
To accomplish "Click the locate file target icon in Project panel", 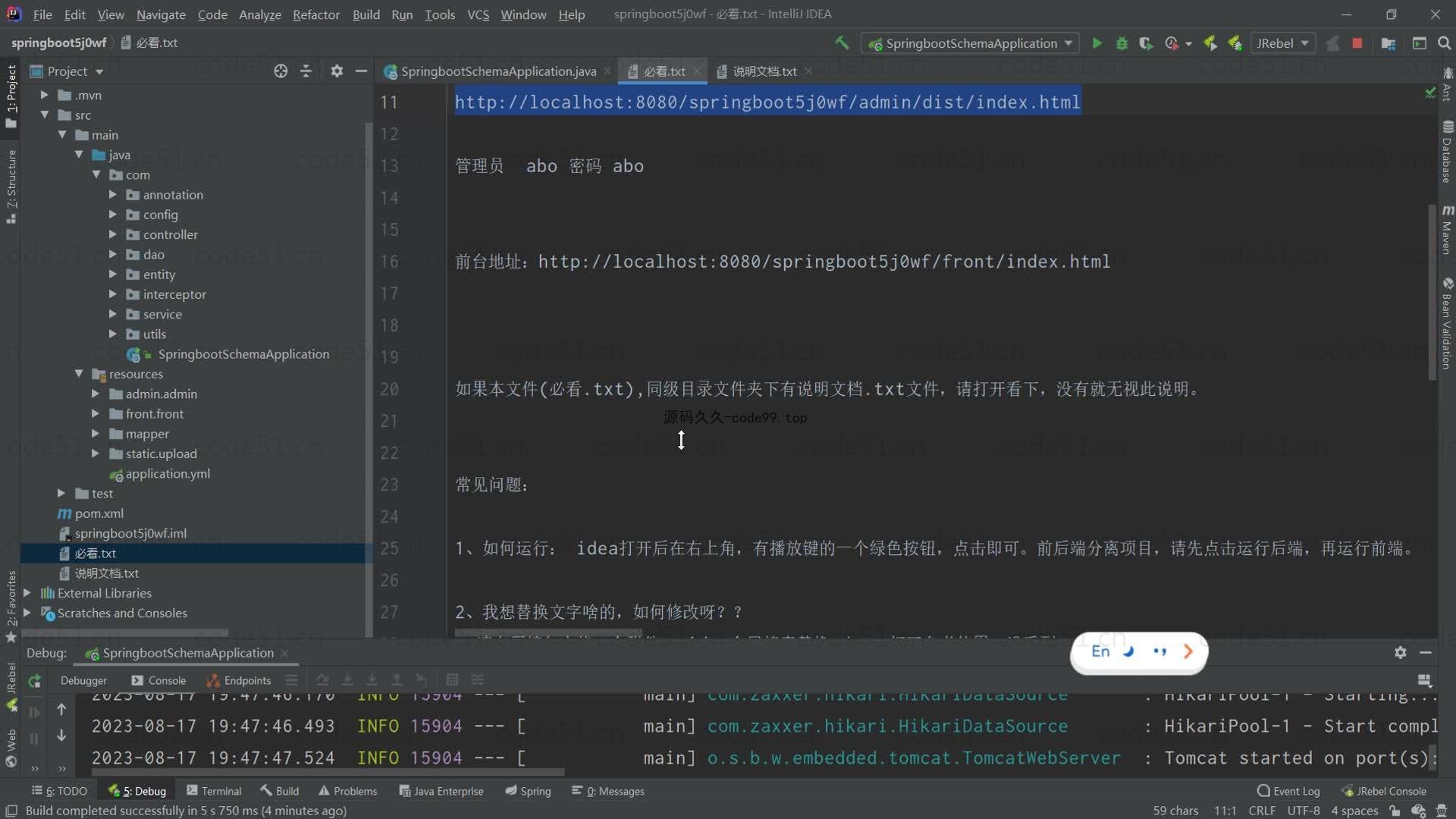I will [x=281, y=71].
